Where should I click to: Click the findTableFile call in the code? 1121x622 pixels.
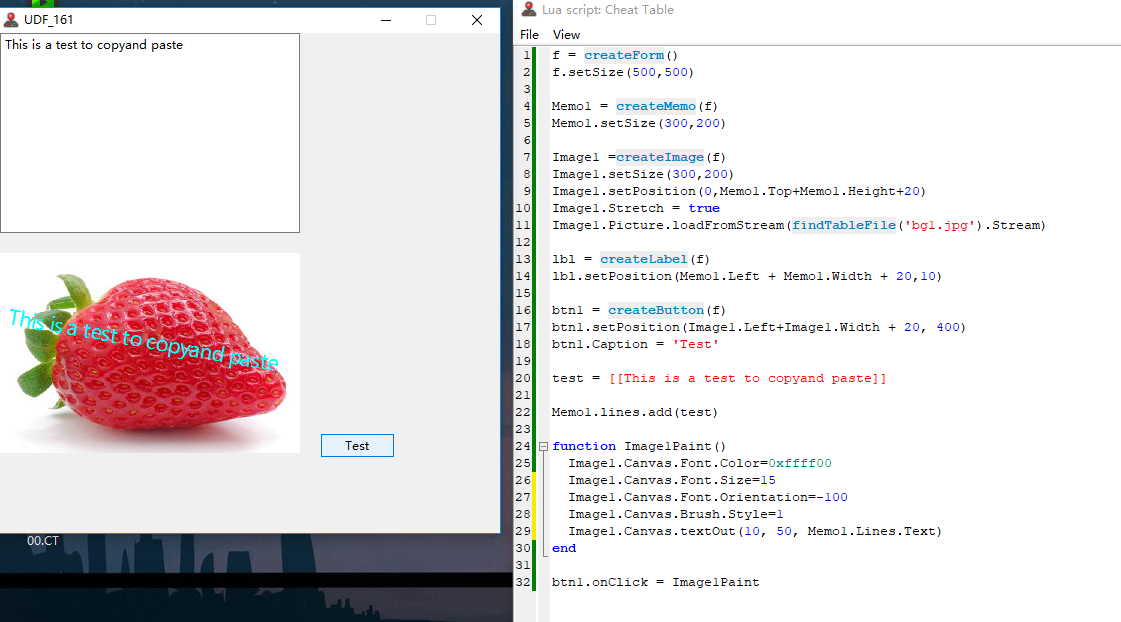[x=843, y=226]
